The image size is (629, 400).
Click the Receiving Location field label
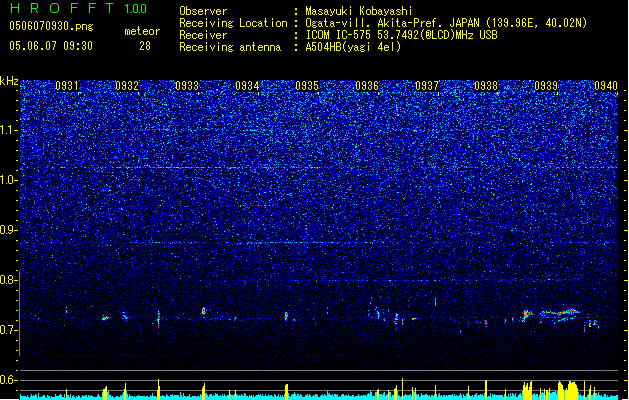233,23
